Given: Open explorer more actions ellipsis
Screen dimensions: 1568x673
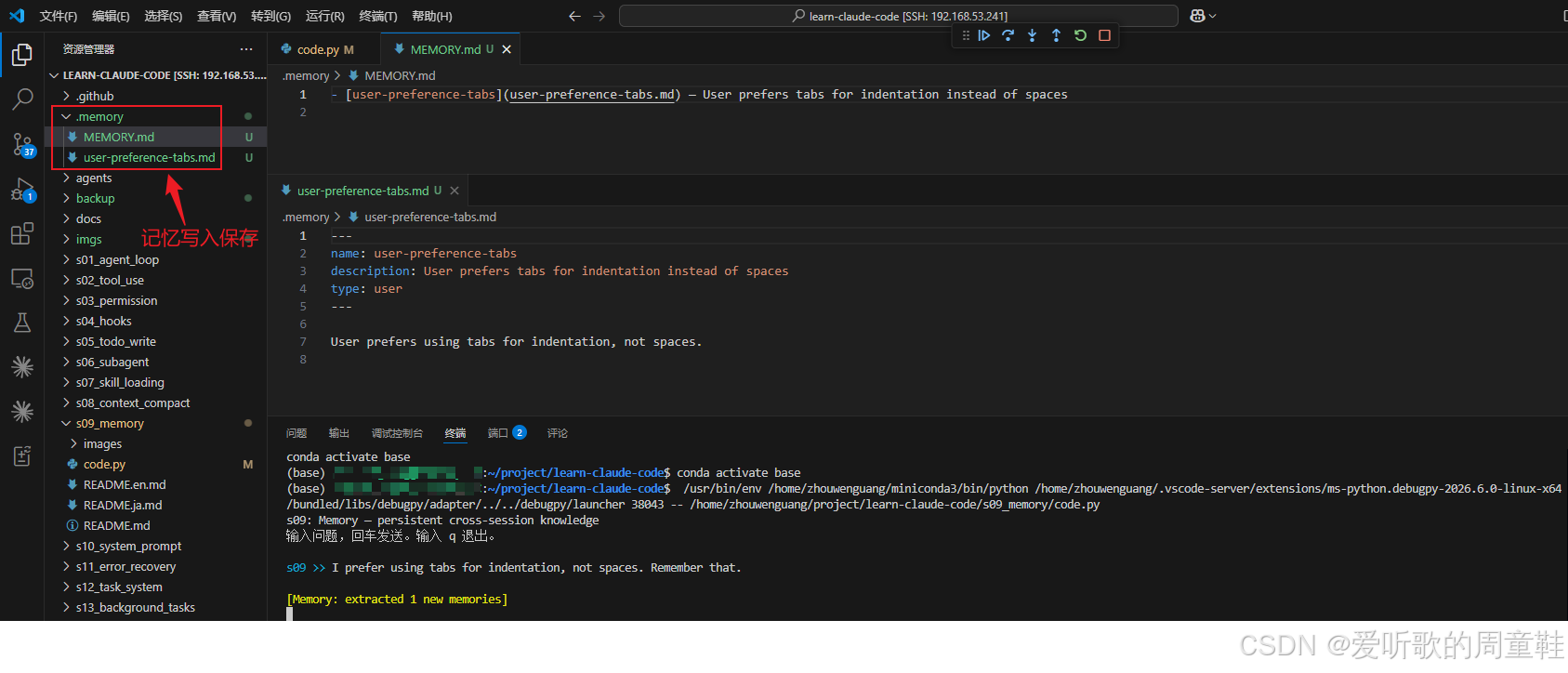Looking at the screenshot, I should point(245,49).
